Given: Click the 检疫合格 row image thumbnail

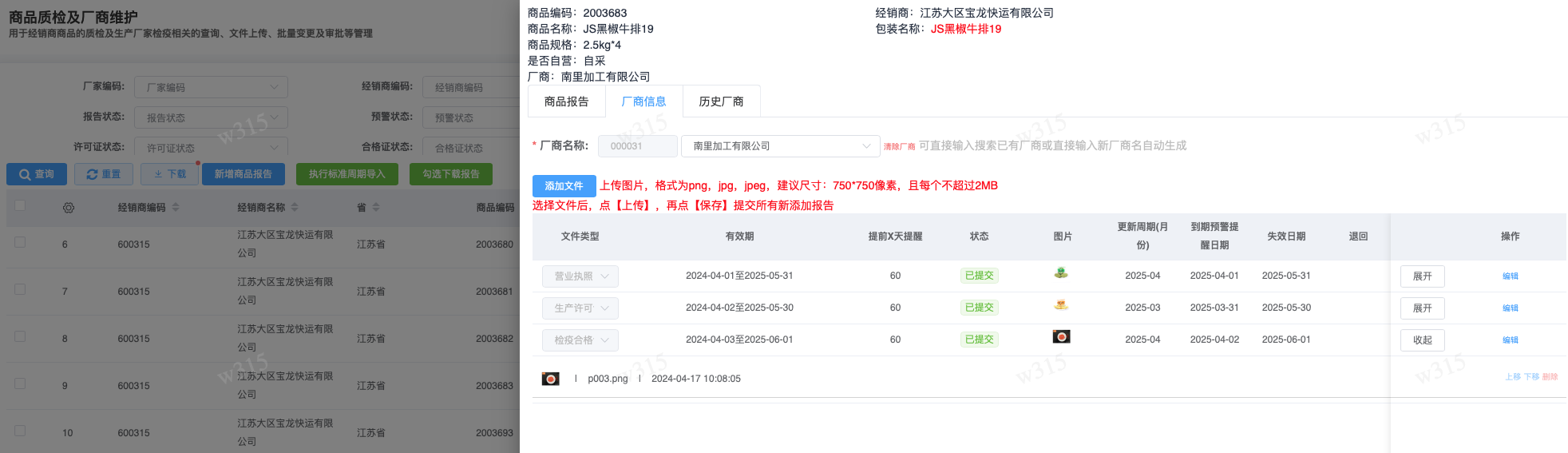Looking at the screenshot, I should (1061, 336).
